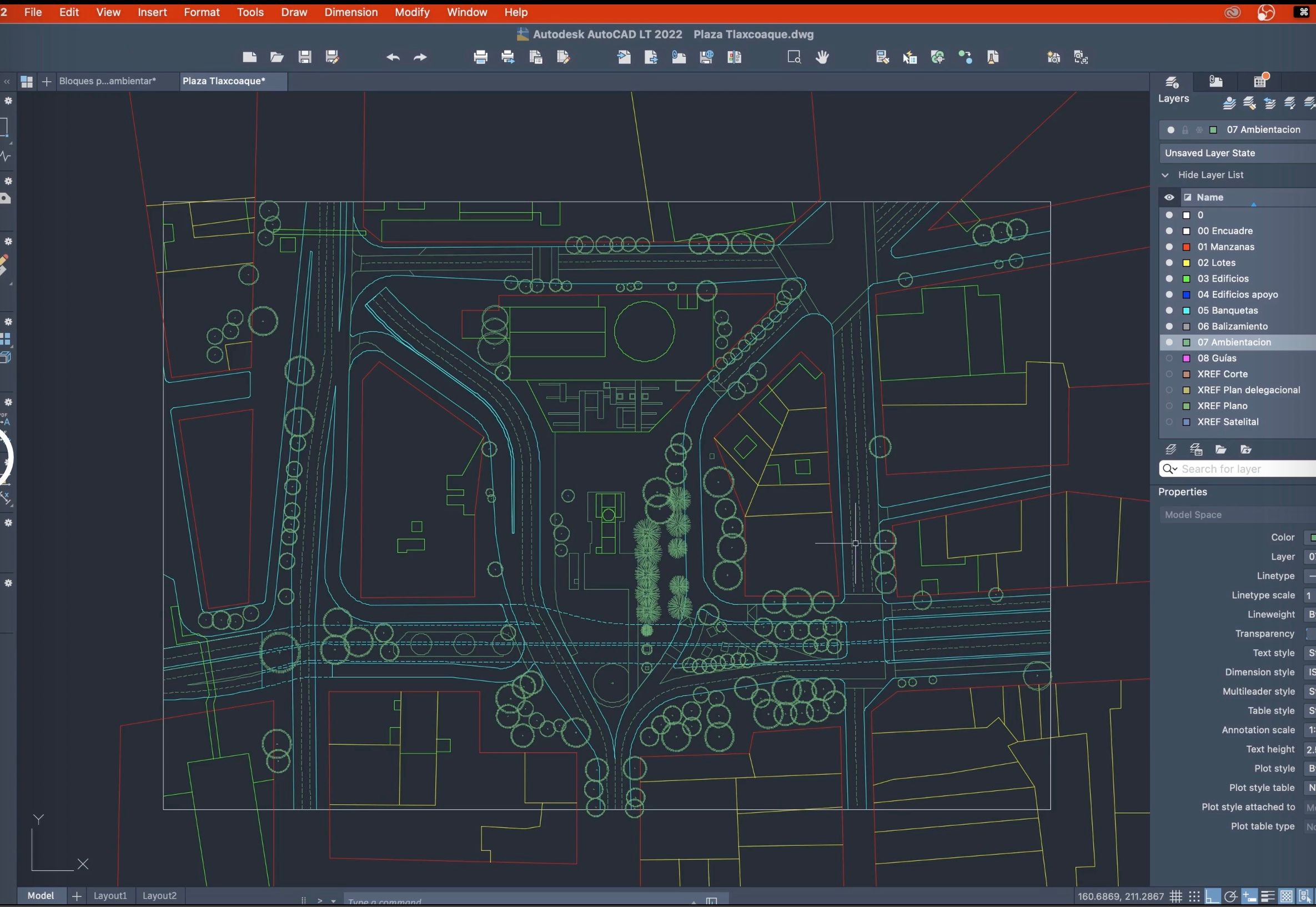The height and width of the screenshot is (907, 1316).
Task: Select the Model tab
Action: [x=41, y=896]
